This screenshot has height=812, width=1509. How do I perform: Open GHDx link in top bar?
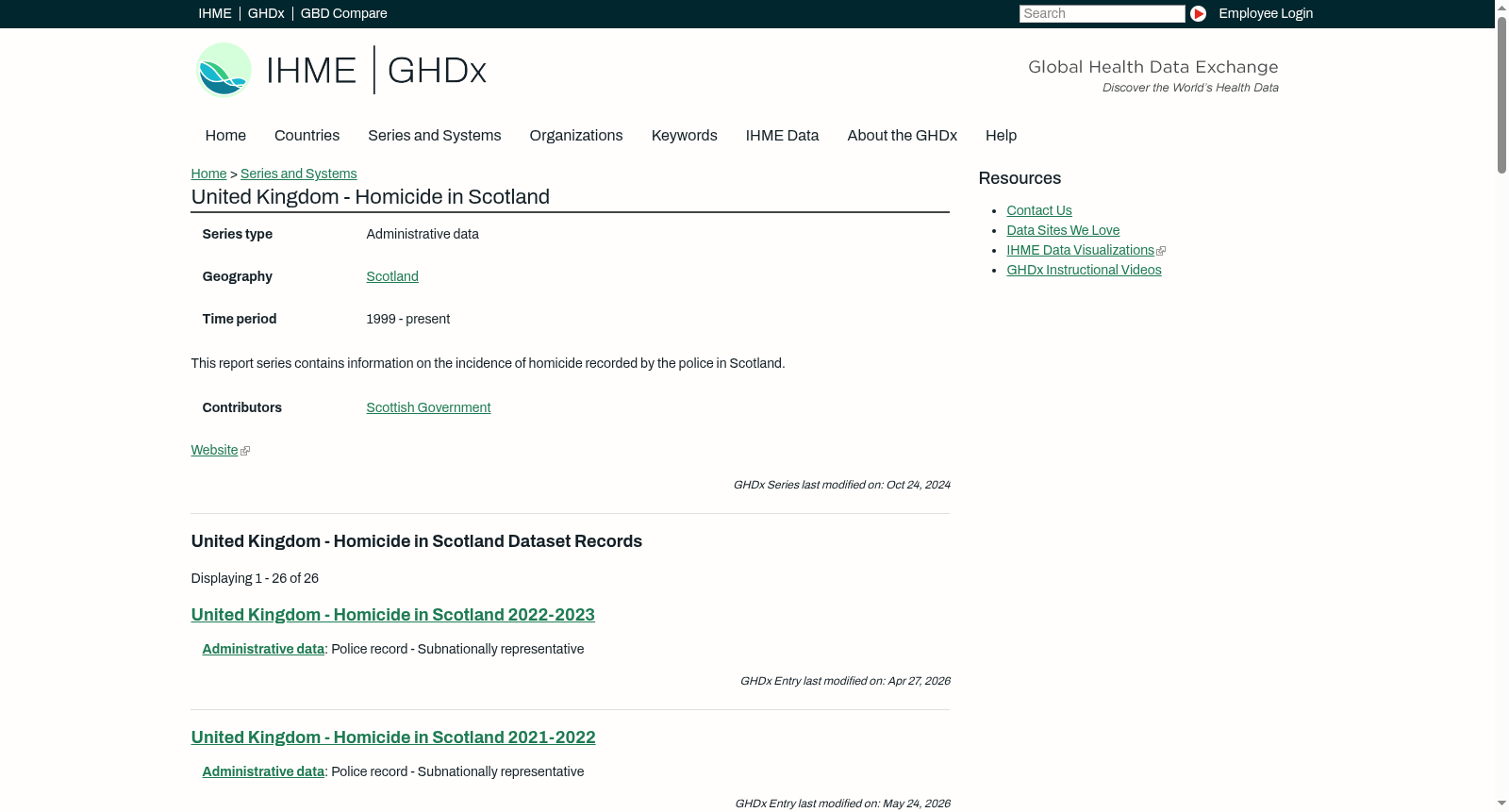pos(266,13)
